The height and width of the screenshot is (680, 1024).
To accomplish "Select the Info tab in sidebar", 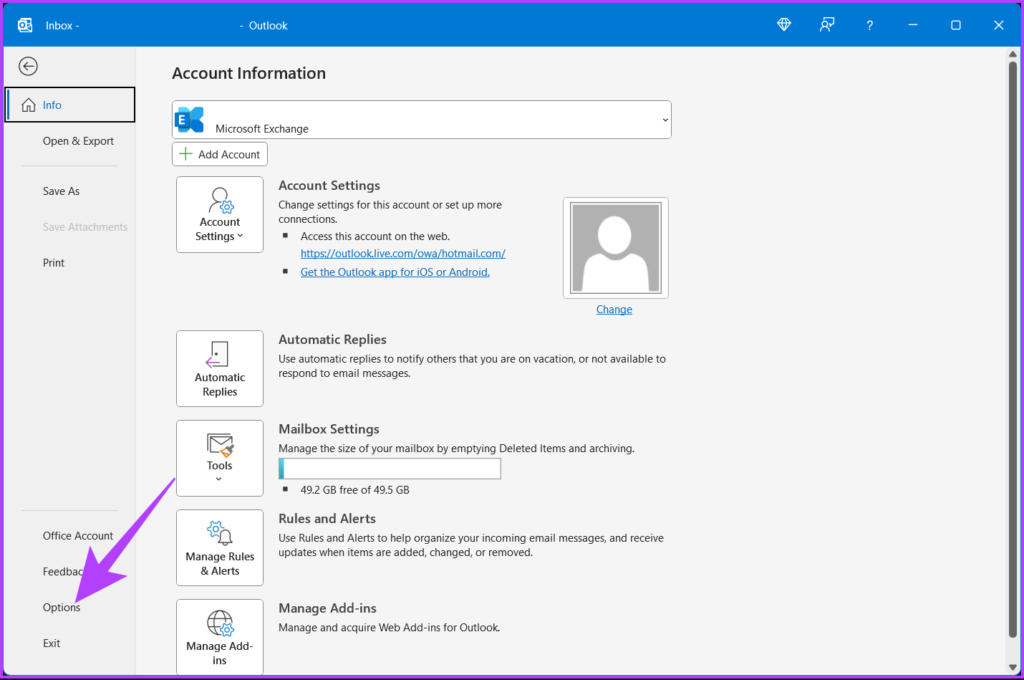I will pyautogui.click(x=70, y=105).
